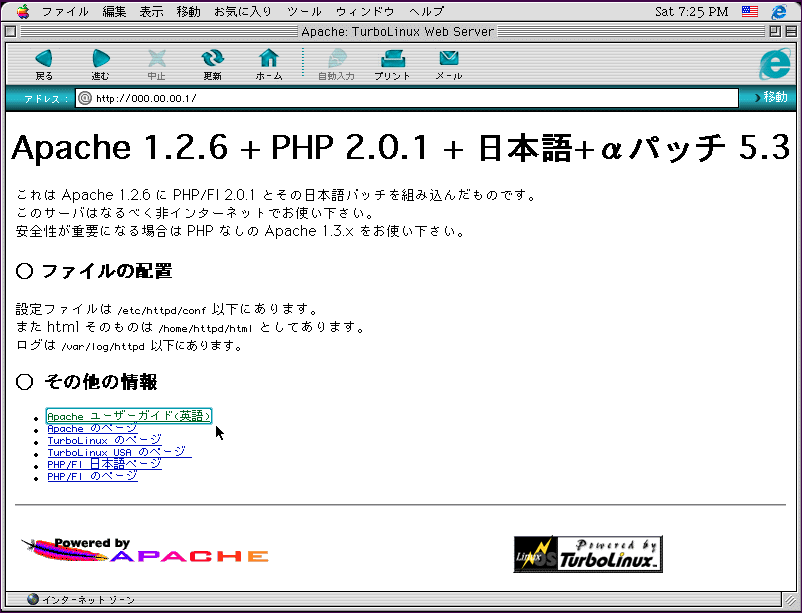802x613 pixels.
Task: Click the Powered by TurboLinux banner
Action: (588, 554)
